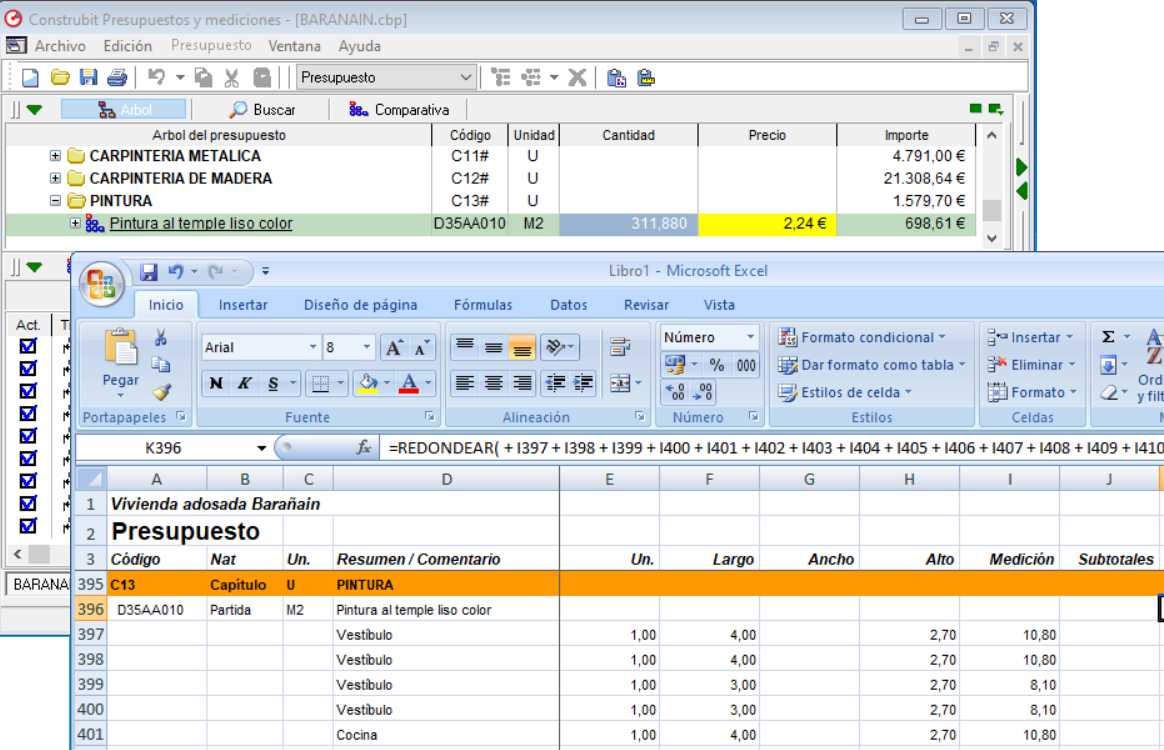Save the workbook from Excel's Quick Access toolbar
Screen dimensions: 1164x750
click(x=149, y=272)
